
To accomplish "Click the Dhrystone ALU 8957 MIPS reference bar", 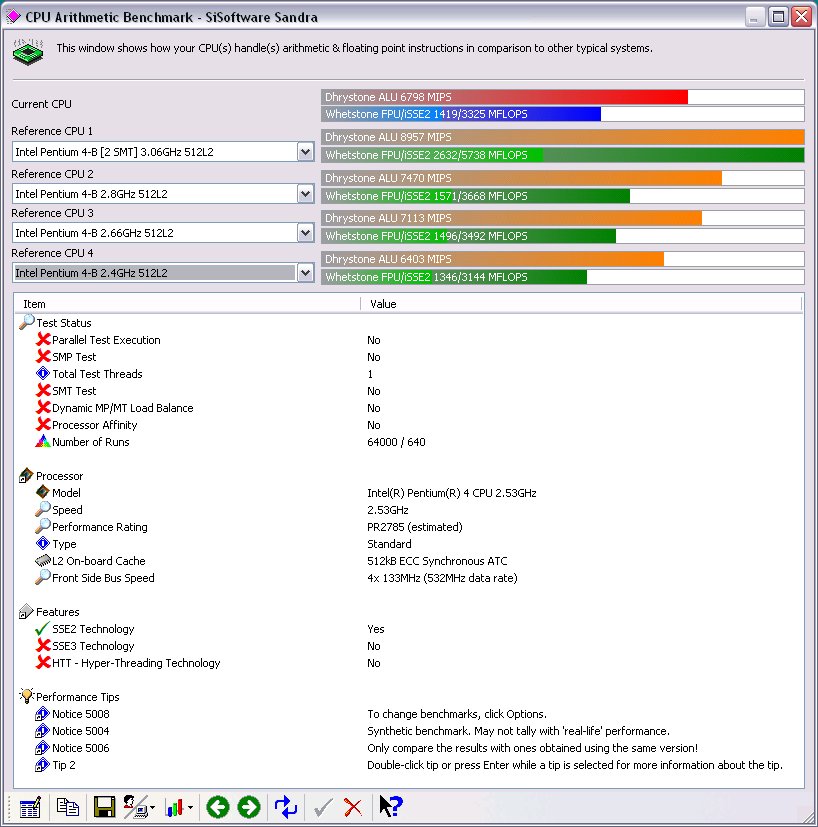I will 563,137.
